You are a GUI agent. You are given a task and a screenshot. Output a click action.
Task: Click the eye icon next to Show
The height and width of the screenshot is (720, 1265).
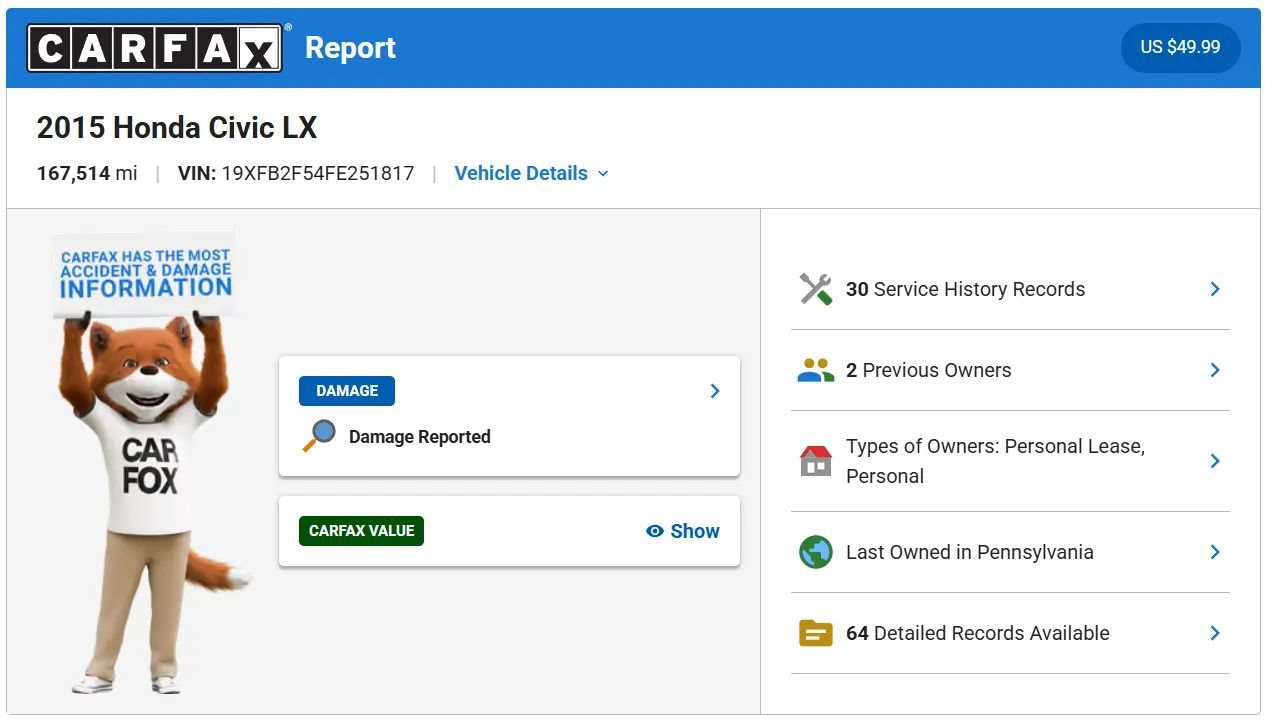[655, 531]
